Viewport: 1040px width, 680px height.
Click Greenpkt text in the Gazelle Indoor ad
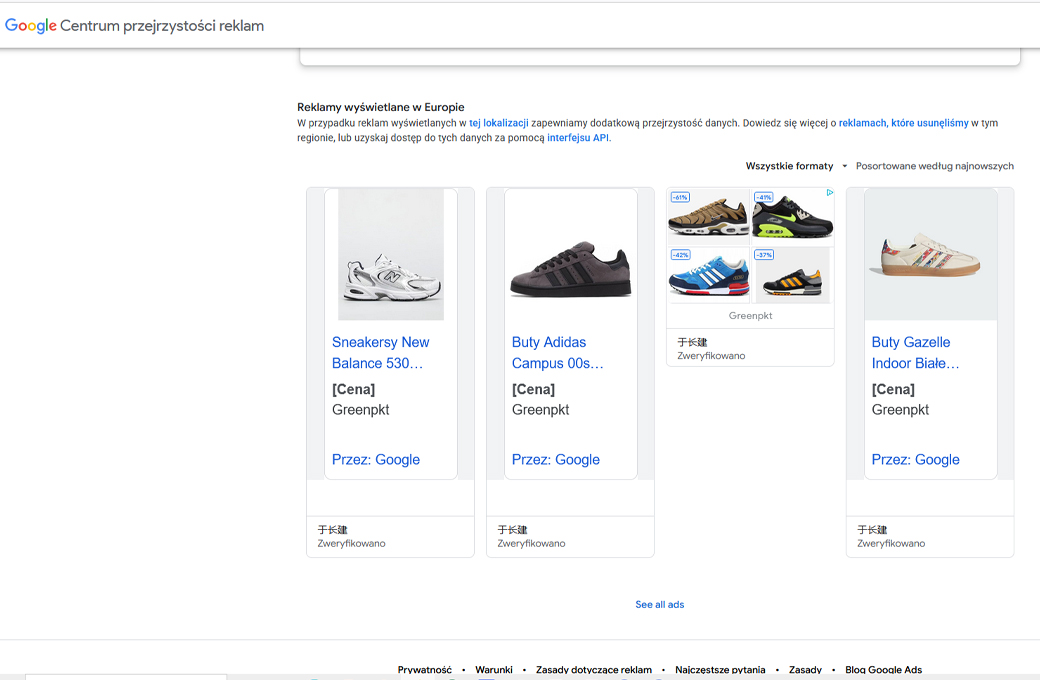[900, 410]
